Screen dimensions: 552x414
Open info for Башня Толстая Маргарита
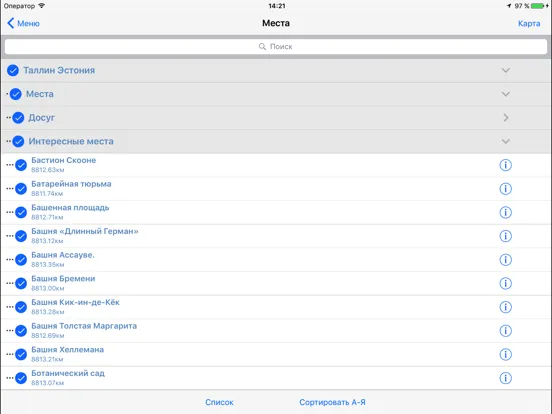coord(505,331)
